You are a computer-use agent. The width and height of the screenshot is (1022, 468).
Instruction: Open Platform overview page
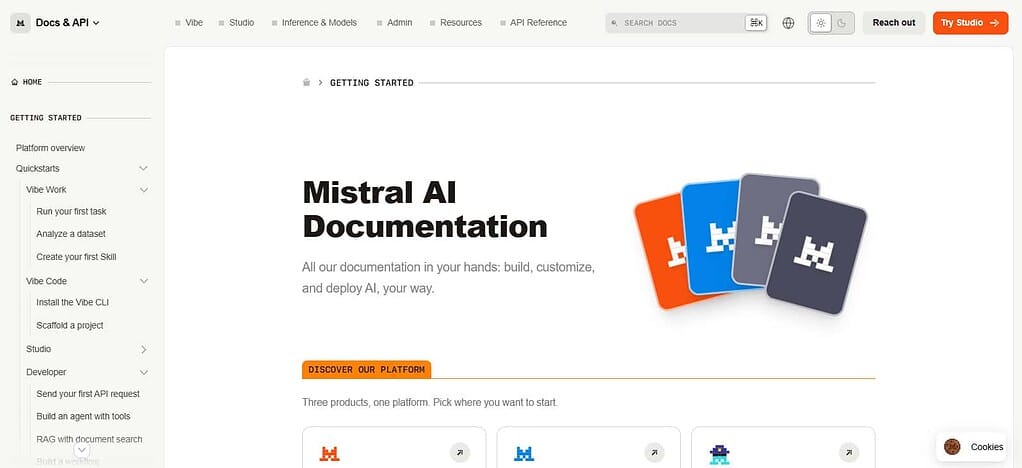tap(50, 148)
